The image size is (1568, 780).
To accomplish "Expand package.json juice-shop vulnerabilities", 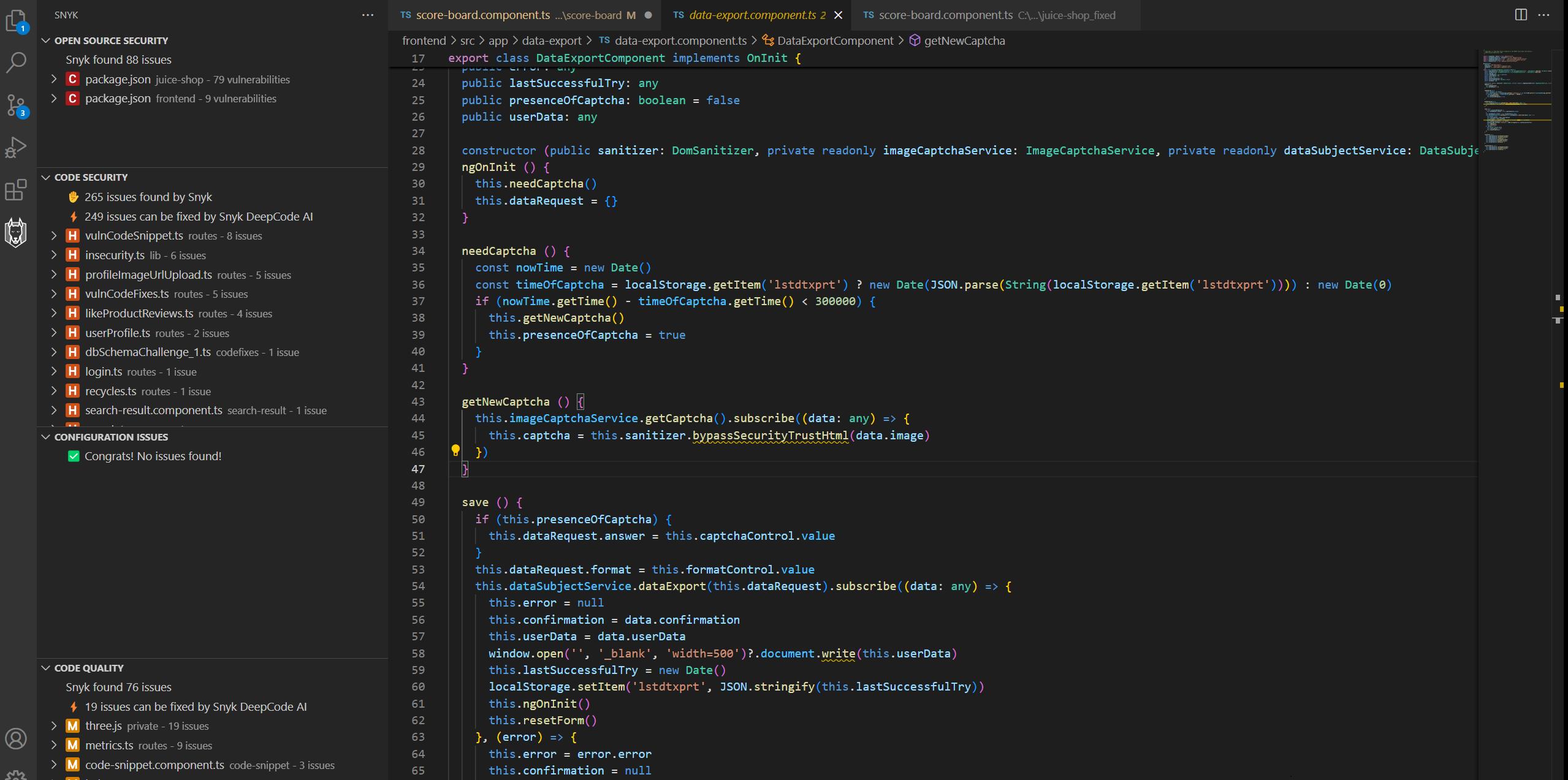I will [54, 79].
